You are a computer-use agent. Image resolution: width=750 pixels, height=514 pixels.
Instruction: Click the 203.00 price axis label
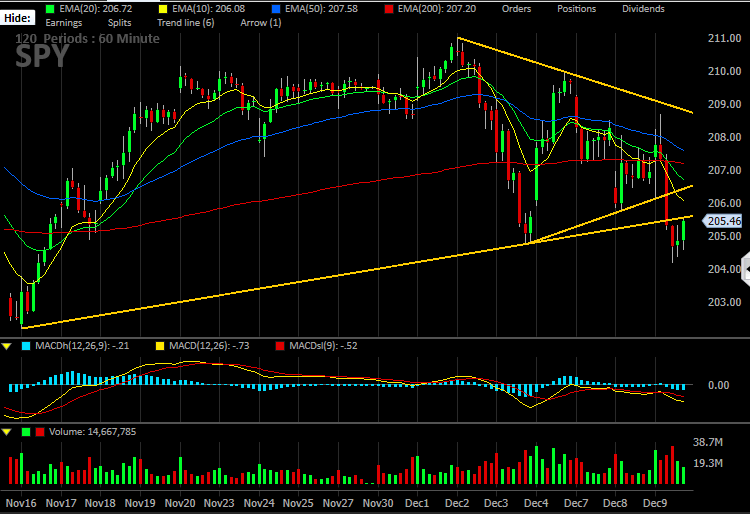(x=724, y=302)
